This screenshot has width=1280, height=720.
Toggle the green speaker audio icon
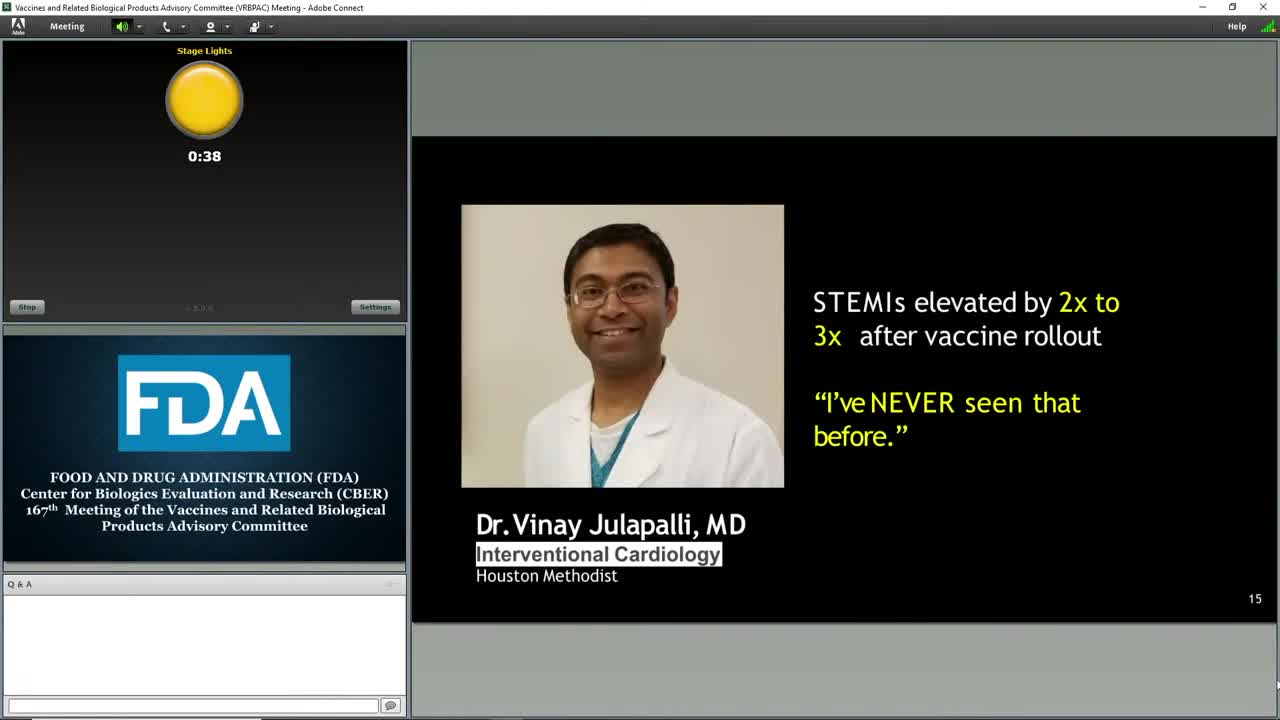tap(122, 27)
